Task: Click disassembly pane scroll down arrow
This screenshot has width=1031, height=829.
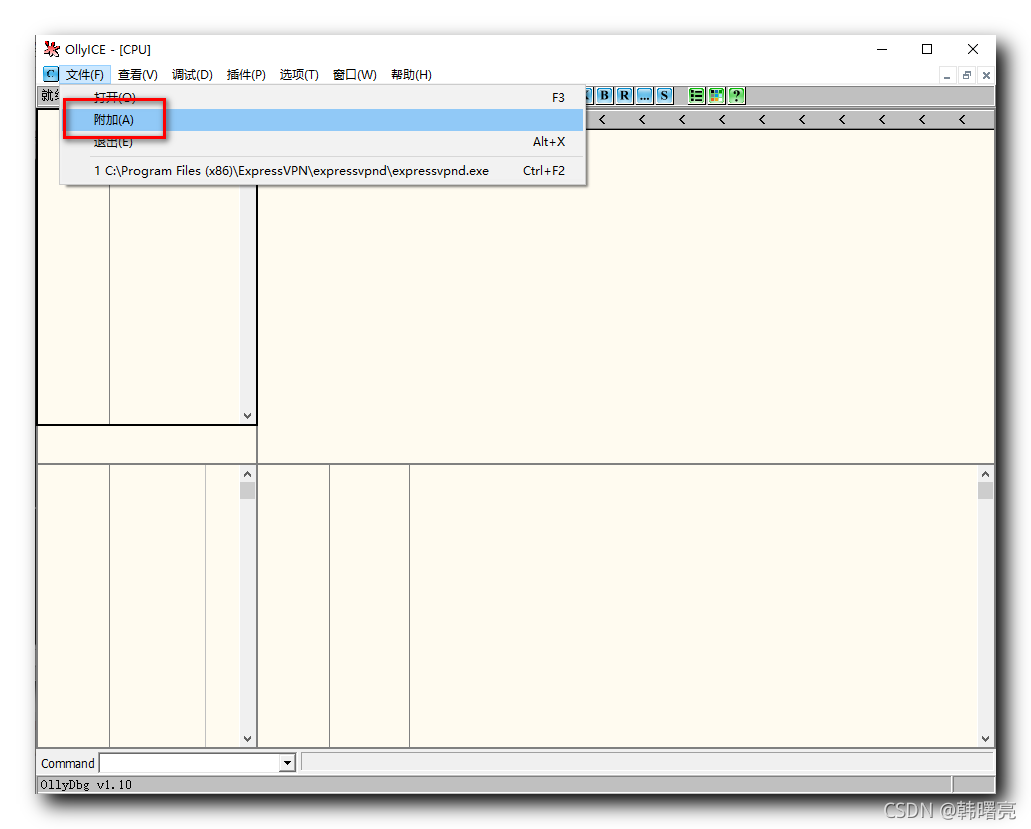Action: pyautogui.click(x=247, y=415)
